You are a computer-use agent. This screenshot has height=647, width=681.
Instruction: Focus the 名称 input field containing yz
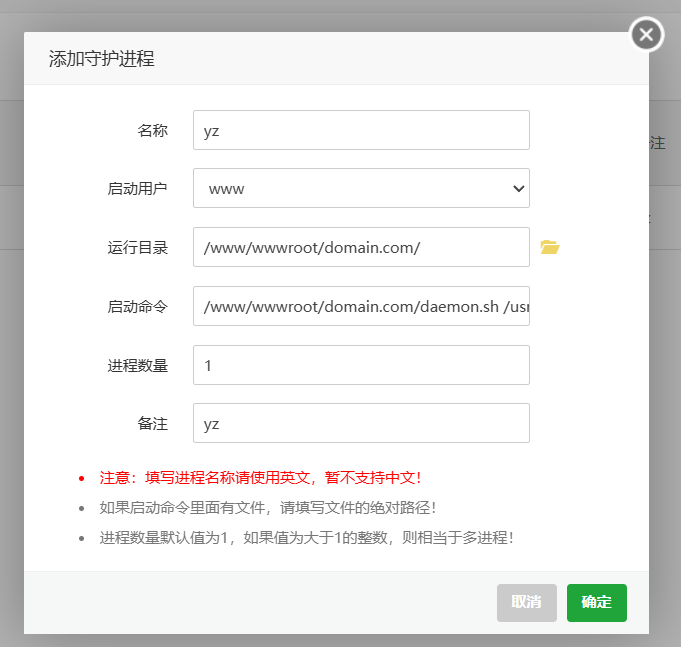point(360,130)
